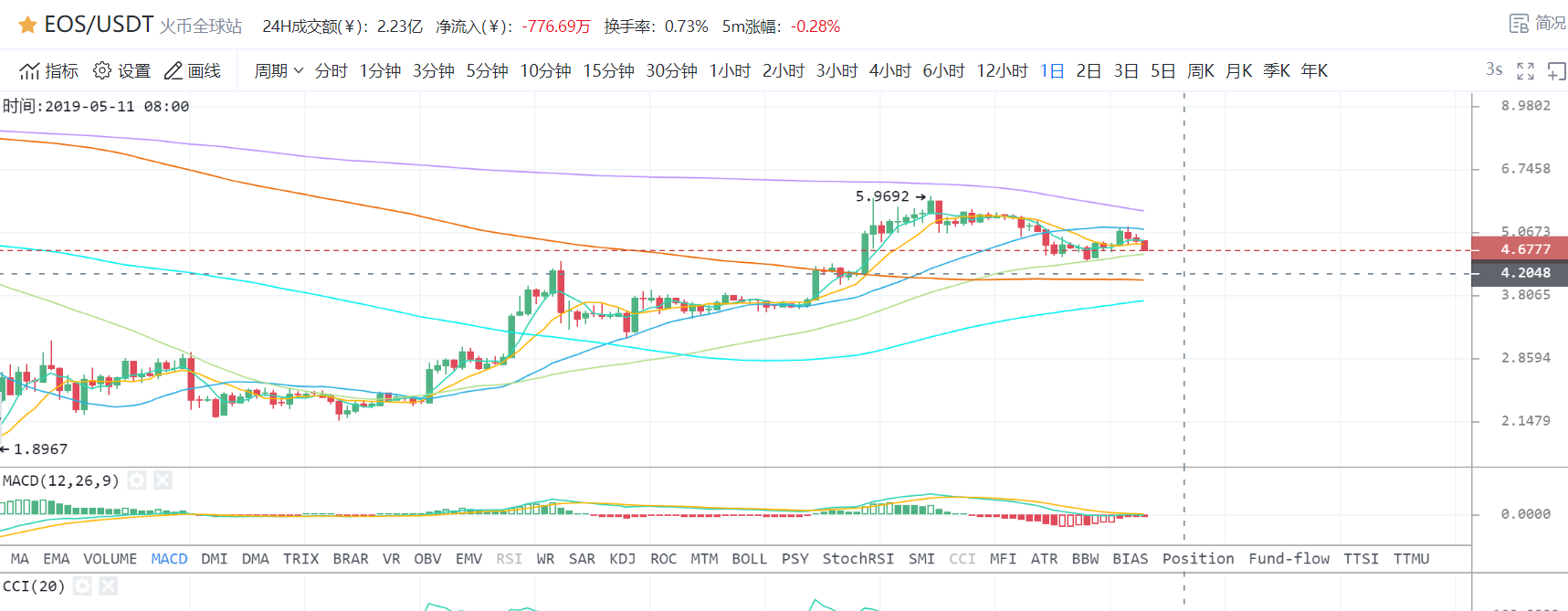Close the MACD indicator panel
The height and width of the screenshot is (611, 1568).
tap(163, 480)
